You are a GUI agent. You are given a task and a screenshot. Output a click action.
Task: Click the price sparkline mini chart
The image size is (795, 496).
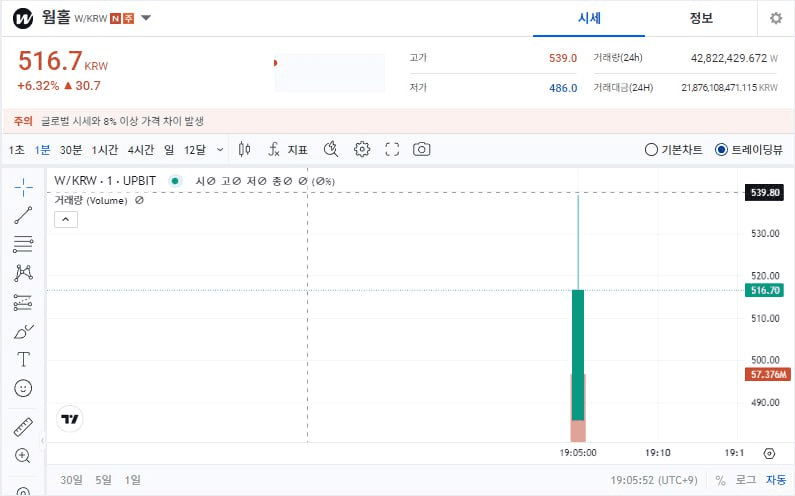[x=330, y=73]
